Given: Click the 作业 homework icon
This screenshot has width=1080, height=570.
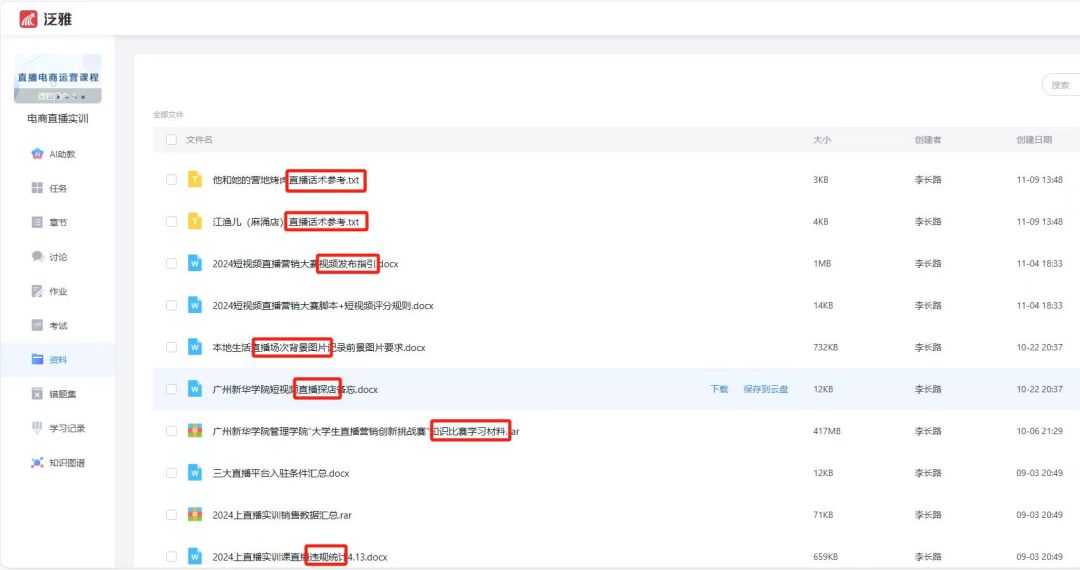Looking at the screenshot, I should click(38, 291).
